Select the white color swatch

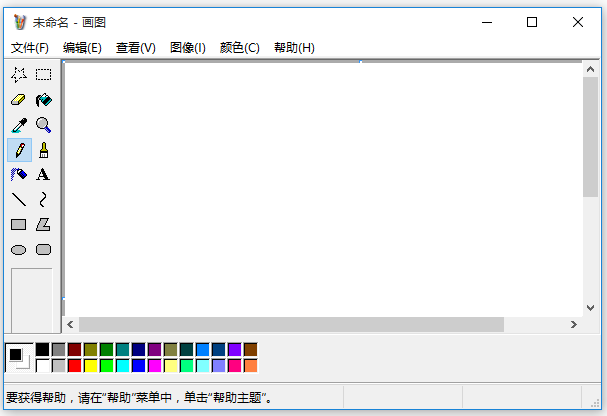[43, 366]
